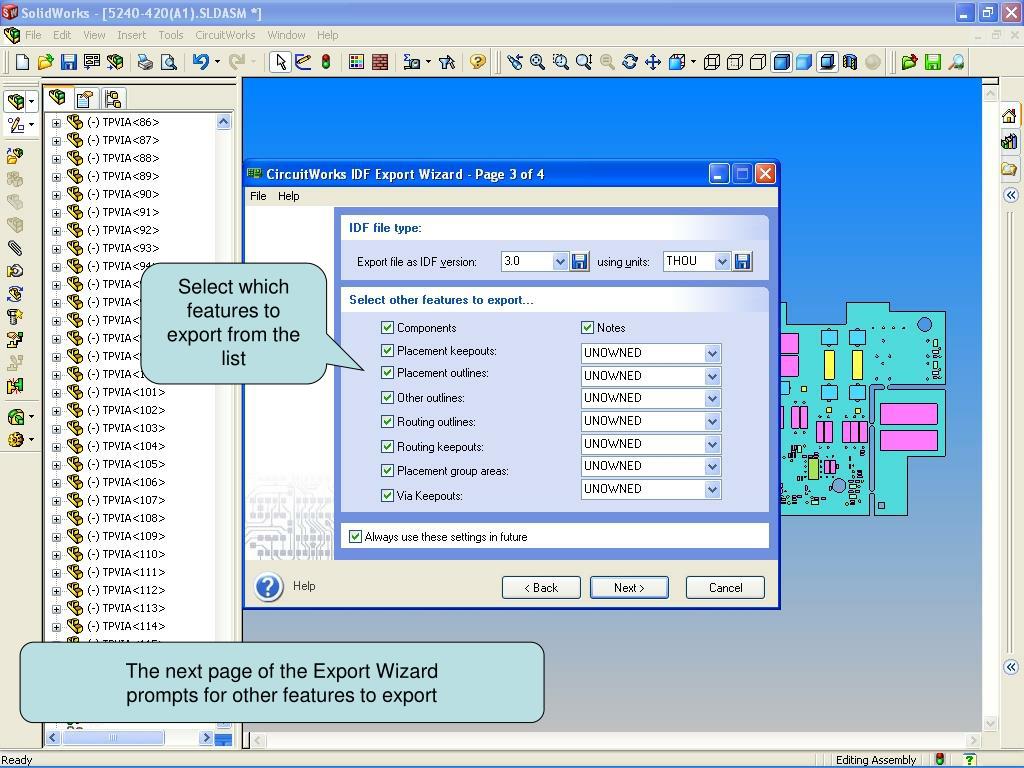Viewport: 1024px width, 768px height.
Task: Open Print Preview from toolbar
Action: point(168,62)
